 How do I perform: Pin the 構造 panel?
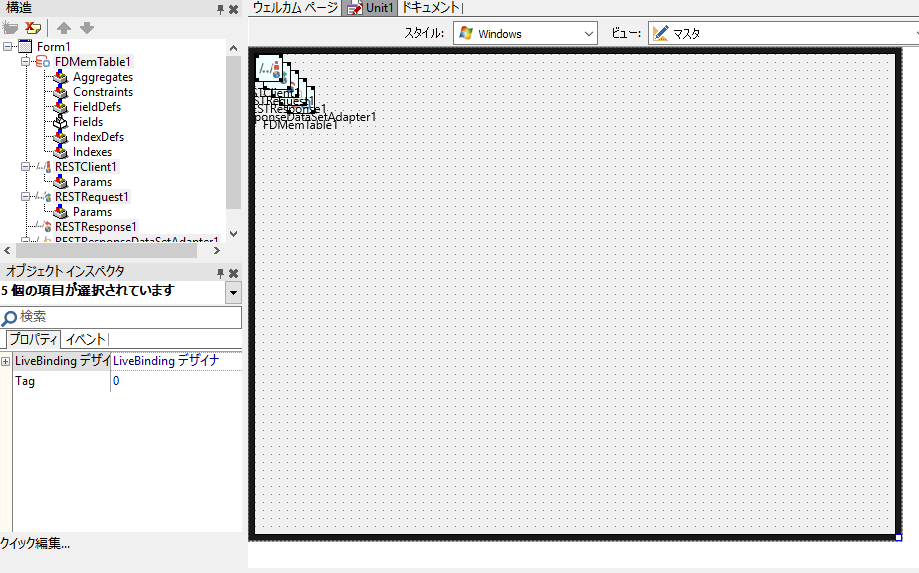click(x=220, y=9)
